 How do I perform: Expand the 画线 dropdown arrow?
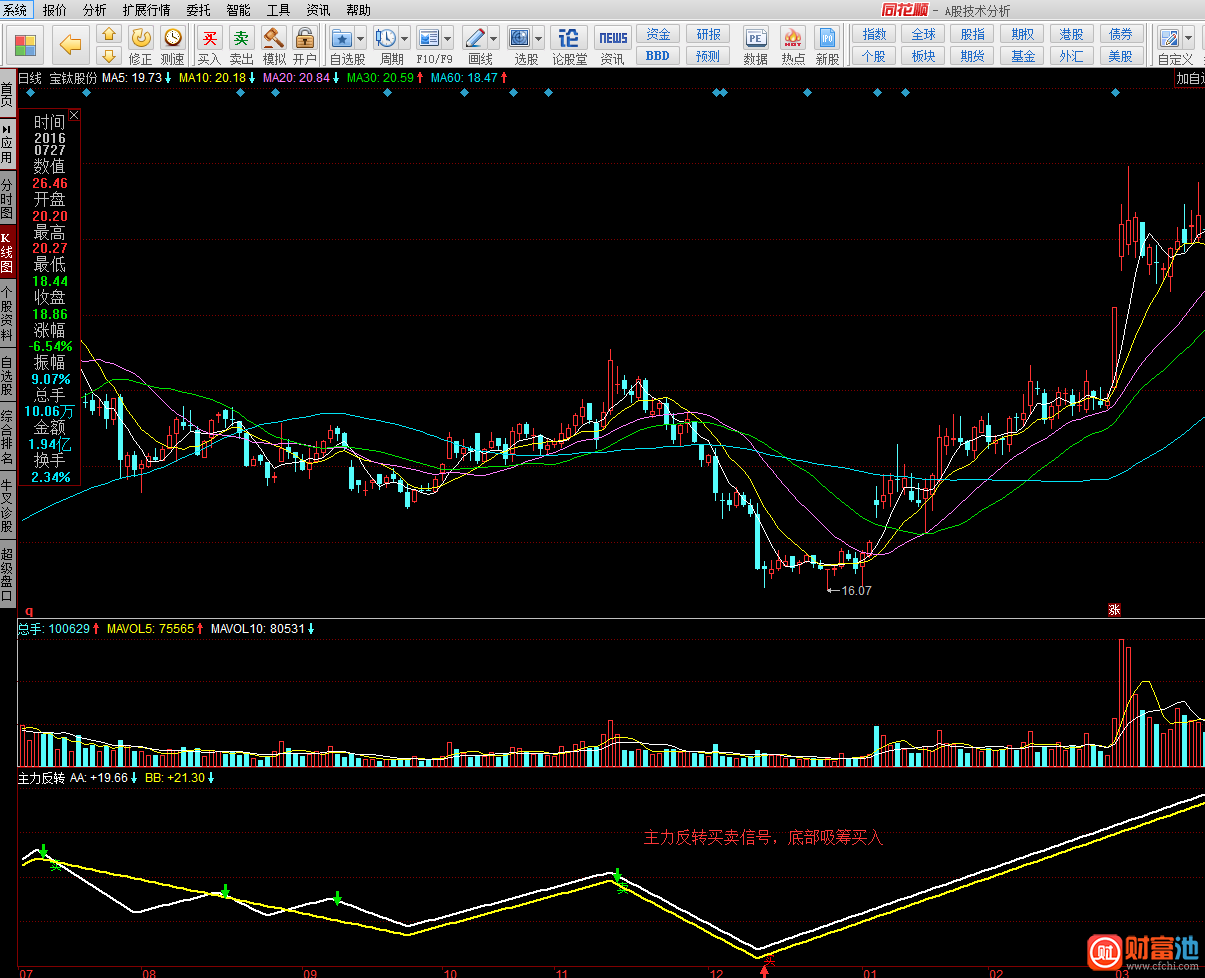point(494,39)
